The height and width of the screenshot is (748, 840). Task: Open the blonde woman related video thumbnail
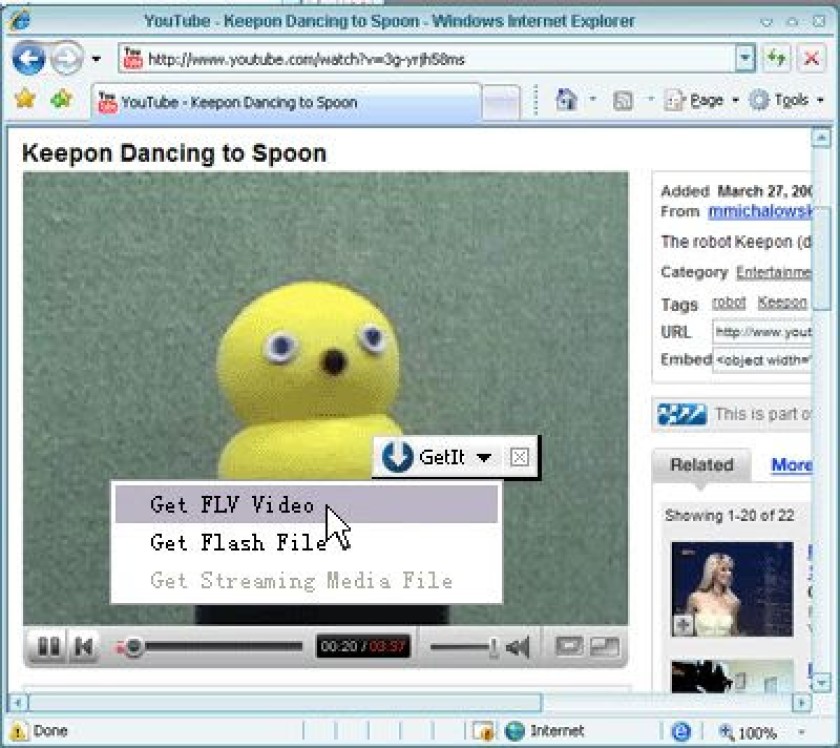click(732, 589)
